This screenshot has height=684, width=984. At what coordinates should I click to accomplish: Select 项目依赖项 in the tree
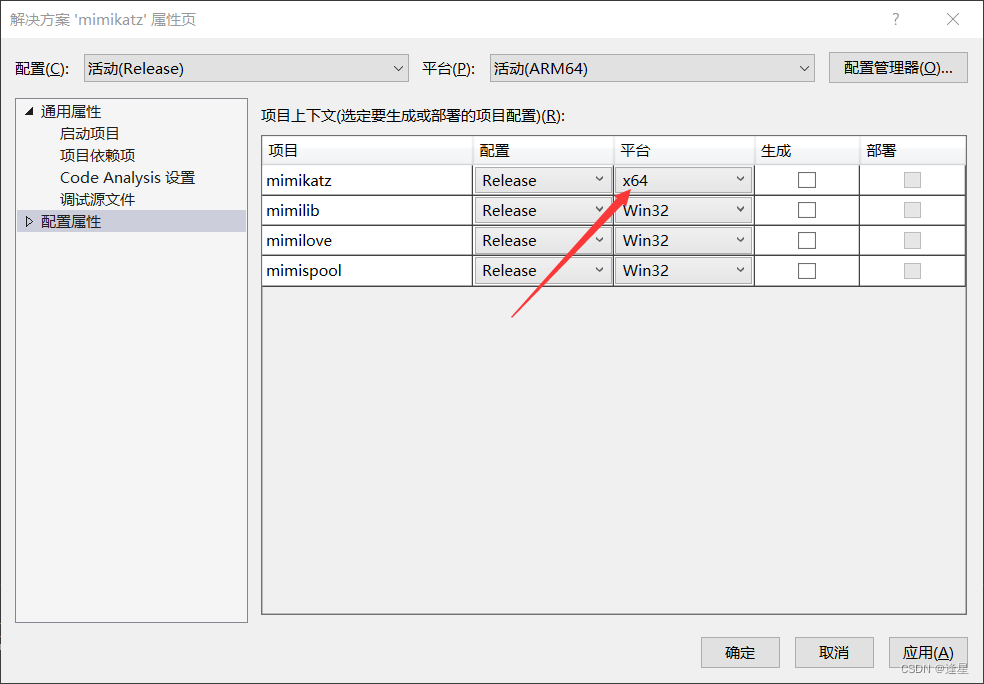pos(97,156)
